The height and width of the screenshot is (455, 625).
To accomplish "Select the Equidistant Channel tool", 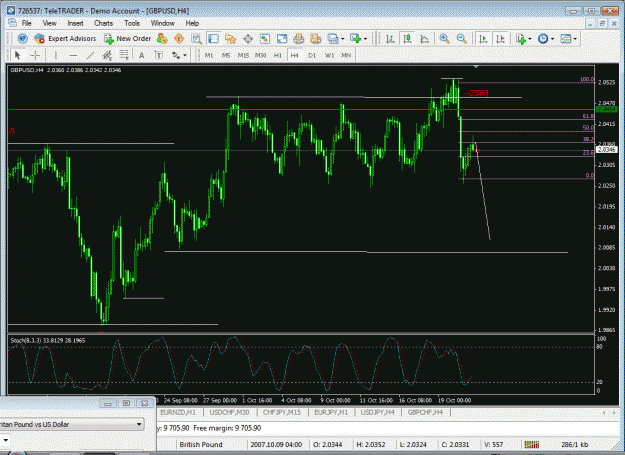I will tap(107, 55).
